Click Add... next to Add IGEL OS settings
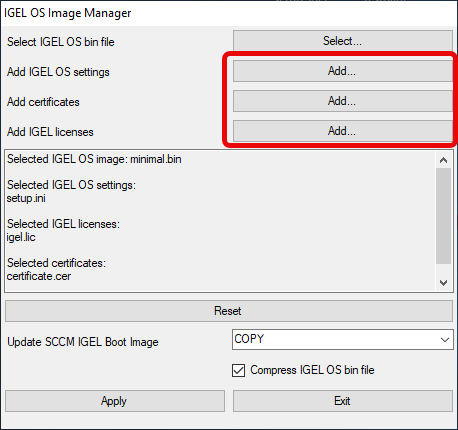This screenshot has width=458, height=430. click(343, 71)
